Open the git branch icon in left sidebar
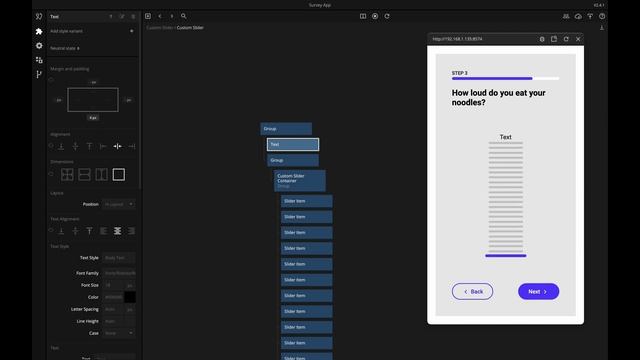 click(x=39, y=74)
